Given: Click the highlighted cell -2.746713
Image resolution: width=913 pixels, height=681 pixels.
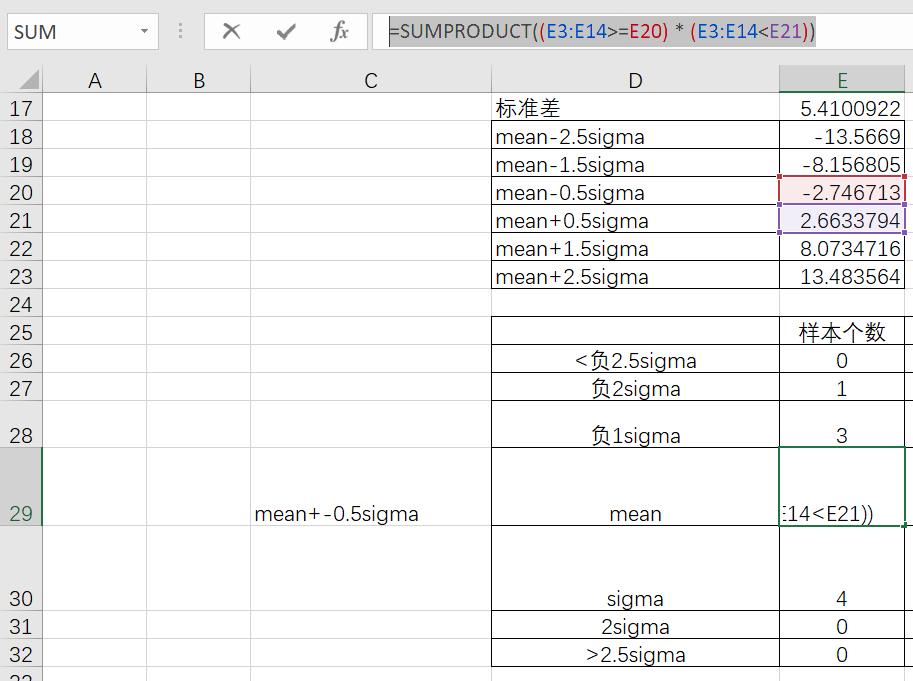Looking at the screenshot, I should click(x=842, y=191).
